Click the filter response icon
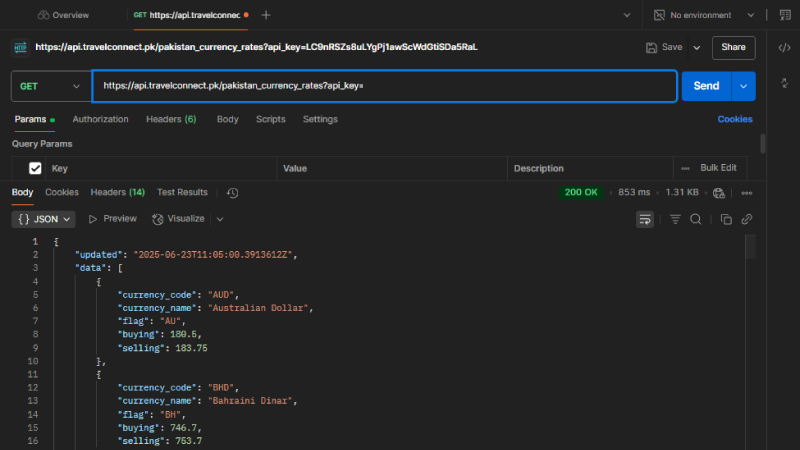Screen dimensions: 800x450 click(675, 219)
